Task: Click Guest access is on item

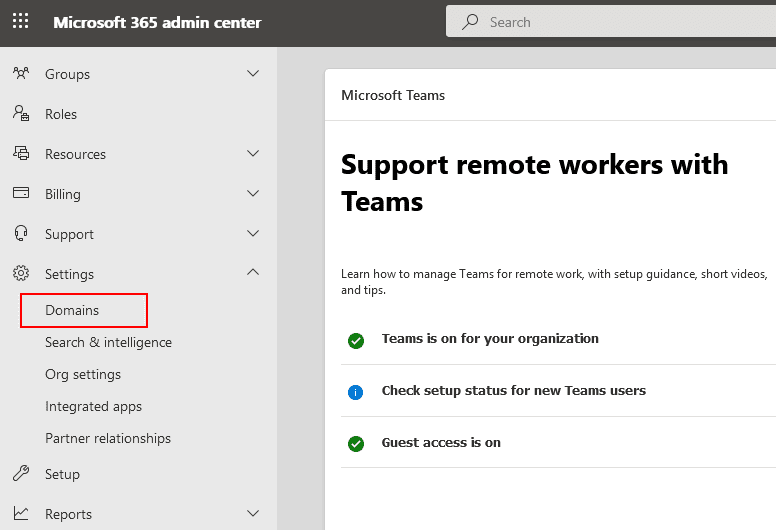Action: click(x=441, y=443)
